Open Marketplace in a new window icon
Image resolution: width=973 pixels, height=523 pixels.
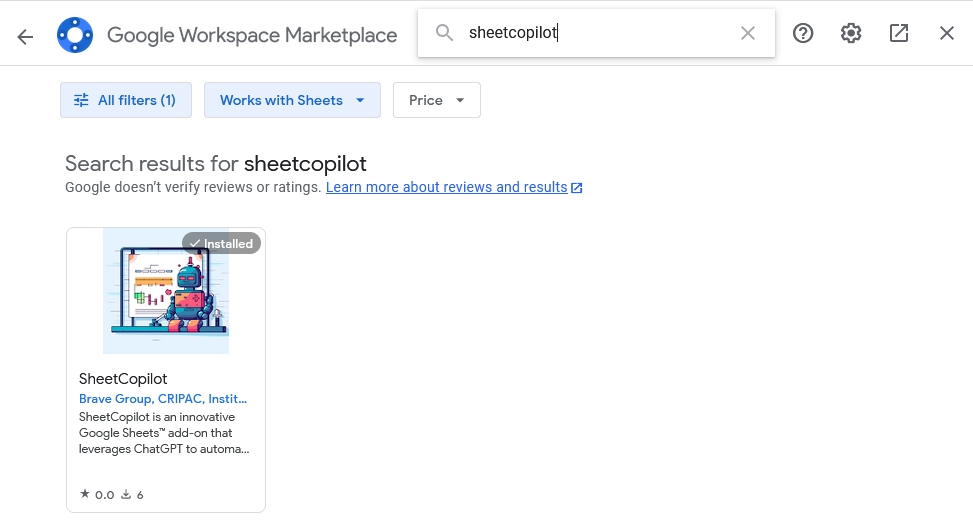pyautogui.click(x=899, y=33)
